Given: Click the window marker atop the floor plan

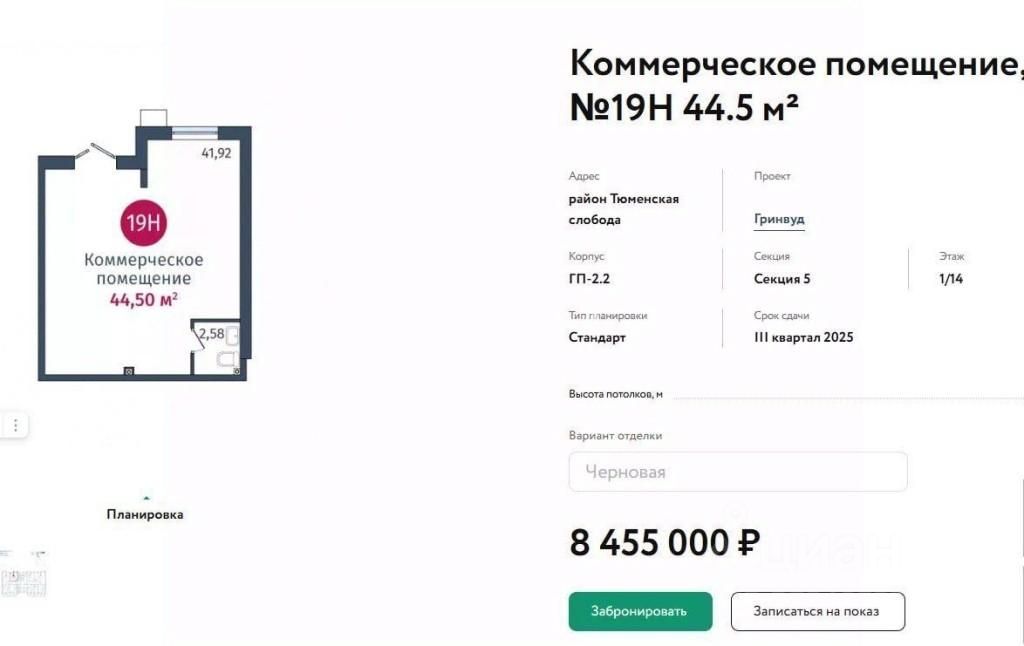Looking at the screenshot, I should (x=195, y=132).
